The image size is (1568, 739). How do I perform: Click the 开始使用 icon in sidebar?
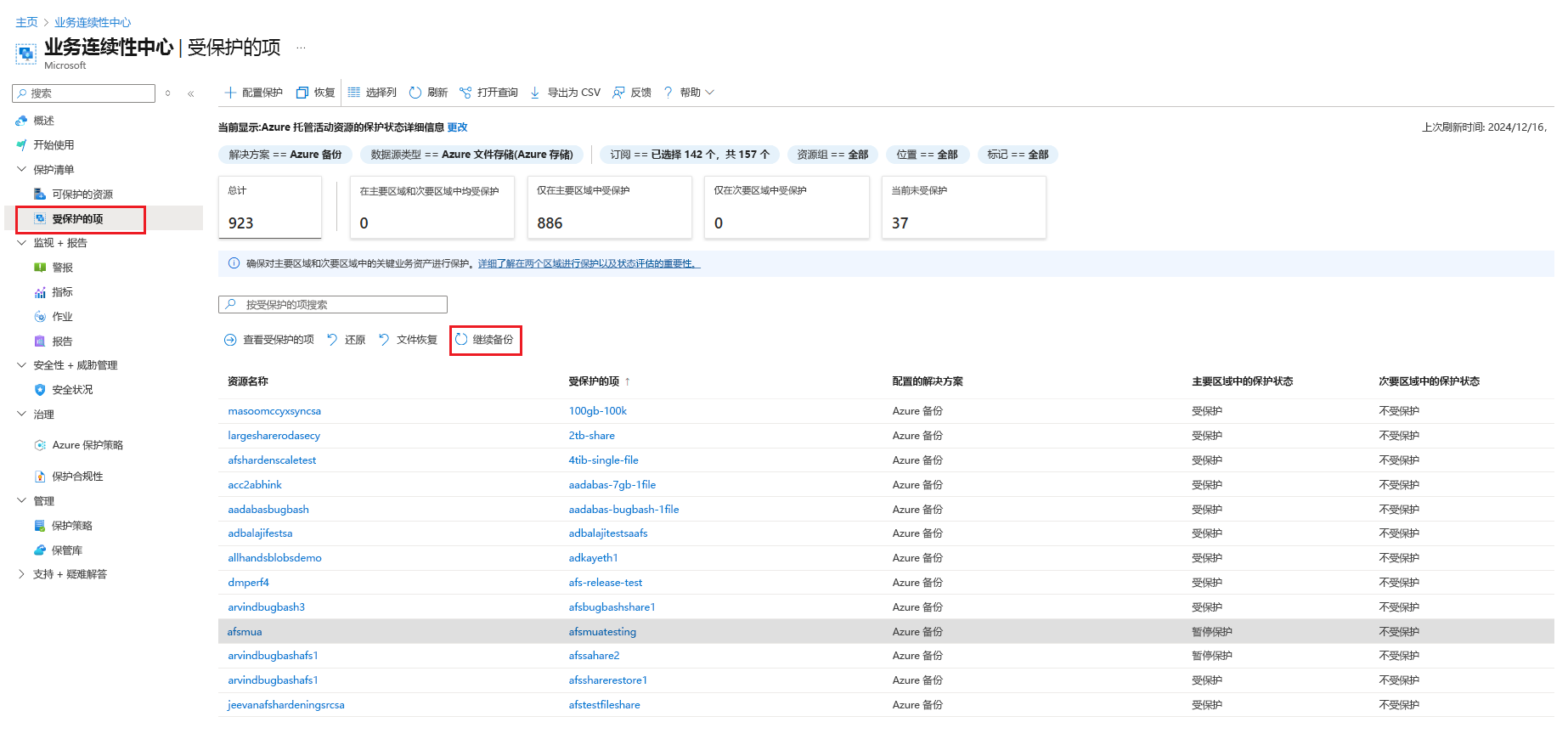(21, 145)
